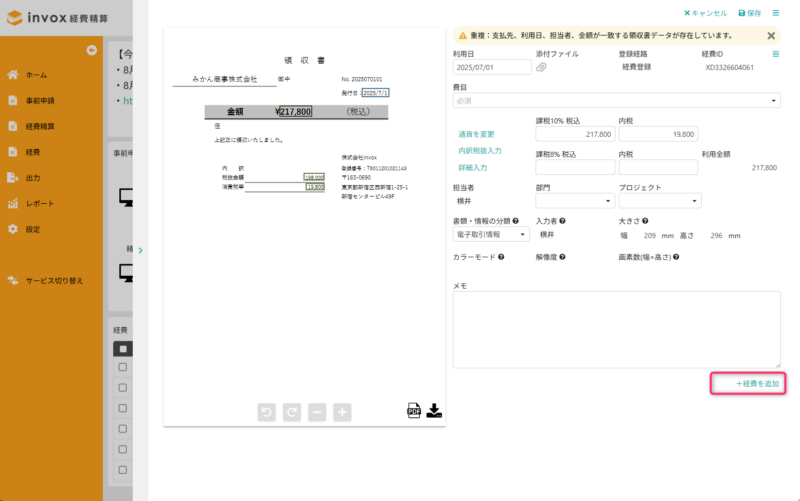Open the top-right hamburger menu
The height and width of the screenshot is (501, 800).
tap(776, 13)
